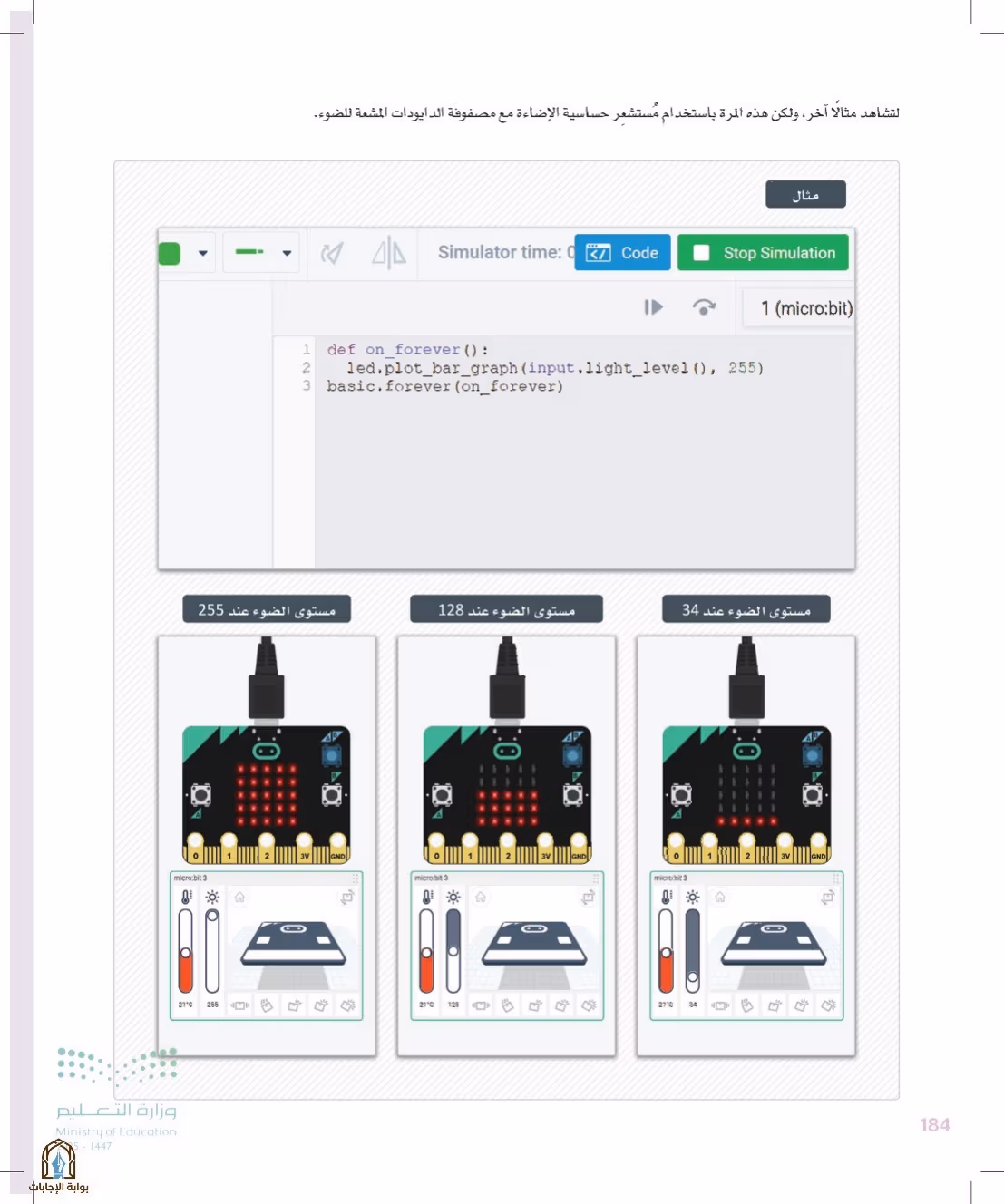Click the mirror flip icon
The height and width of the screenshot is (1204, 1004).
(389, 253)
